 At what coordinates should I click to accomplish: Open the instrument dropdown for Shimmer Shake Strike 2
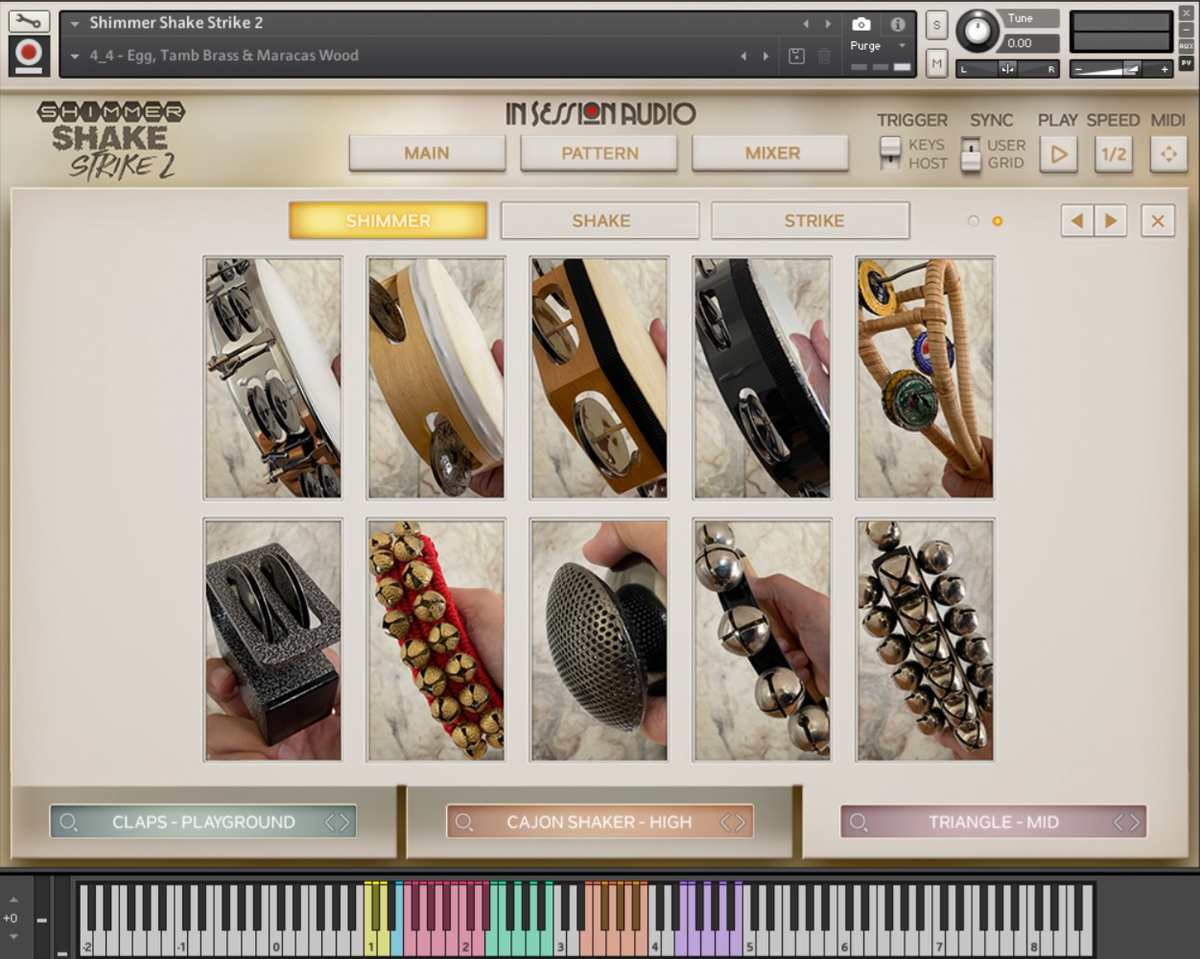tap(75, 23)
